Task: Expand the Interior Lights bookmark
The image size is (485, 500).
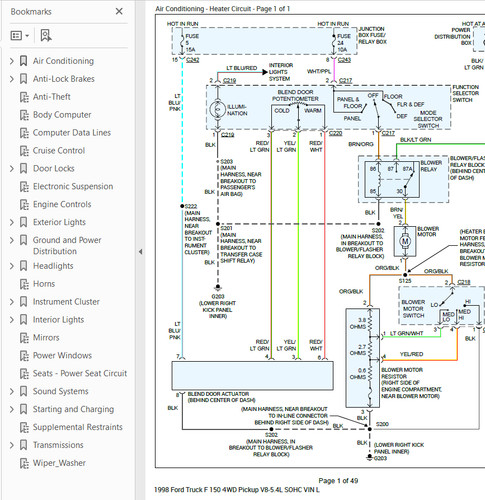Action: click(12, 320)
